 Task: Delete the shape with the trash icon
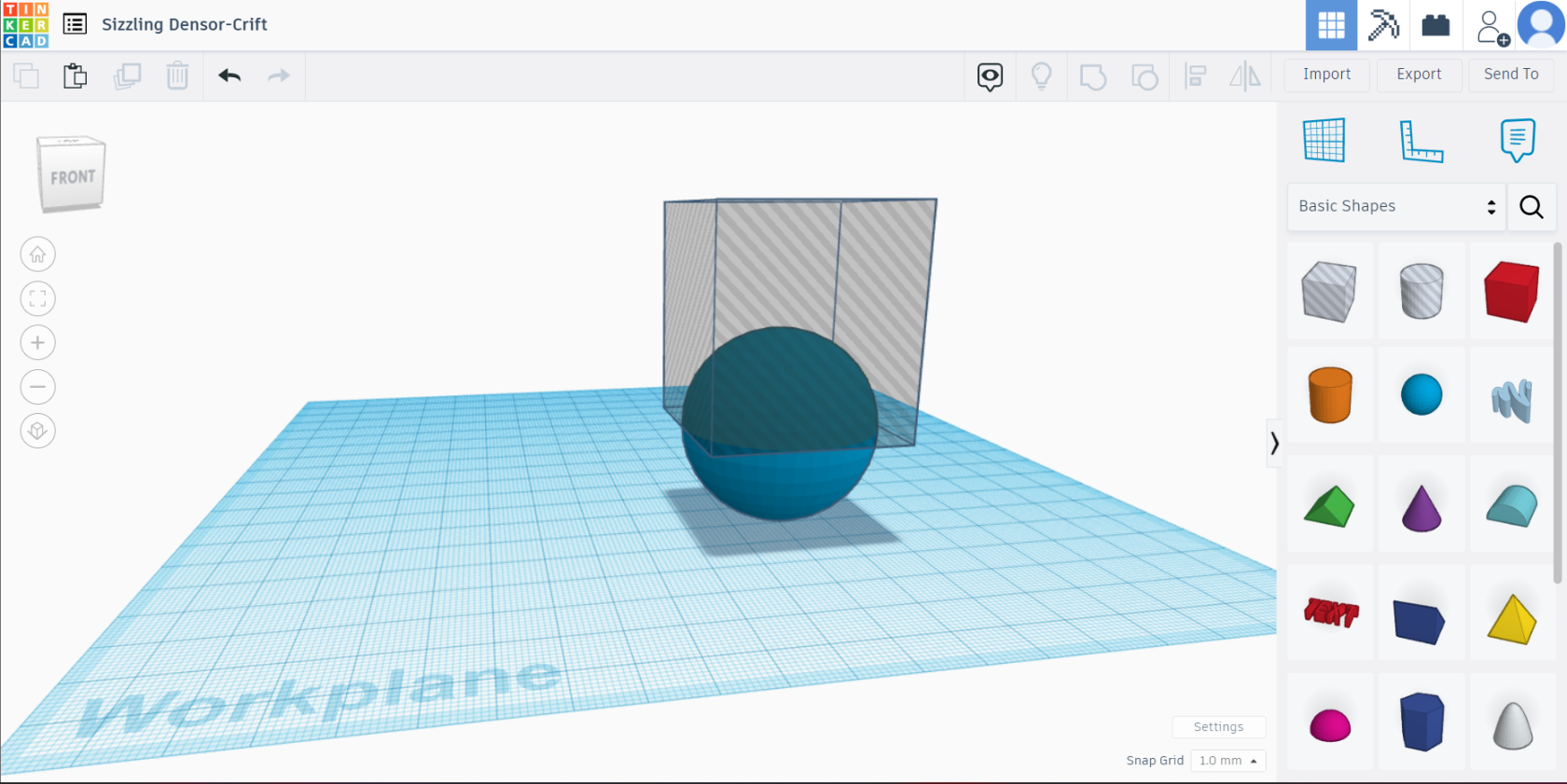point(177,76)
